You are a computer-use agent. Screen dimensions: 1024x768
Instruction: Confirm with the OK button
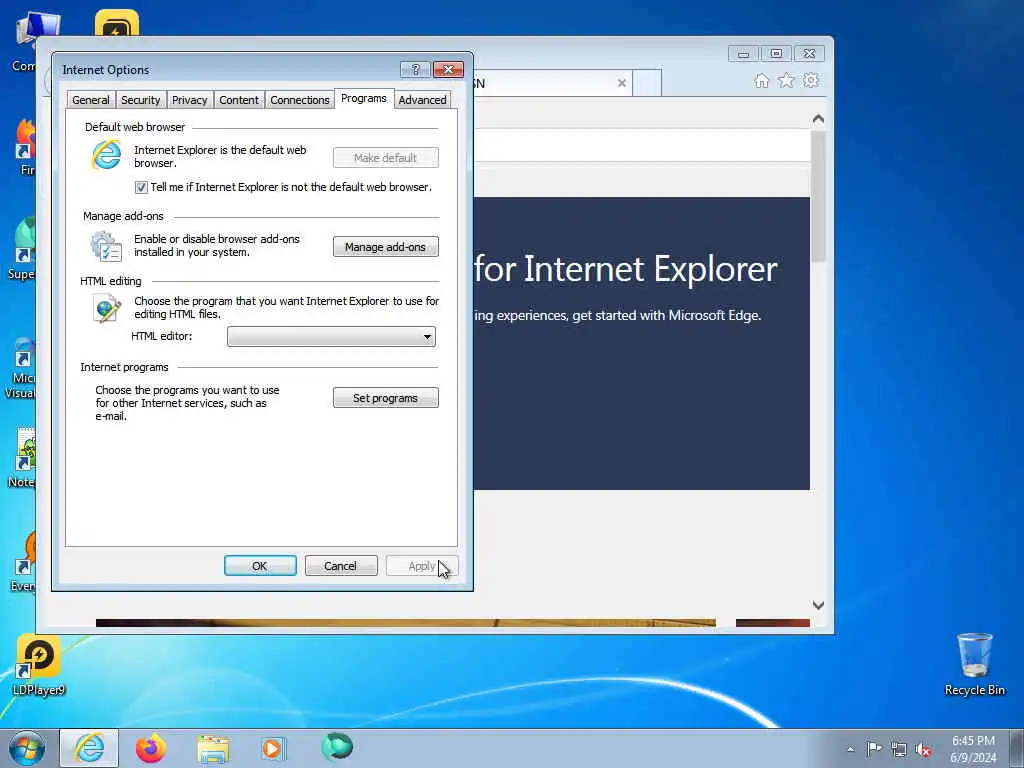click(x=260, y=566)
